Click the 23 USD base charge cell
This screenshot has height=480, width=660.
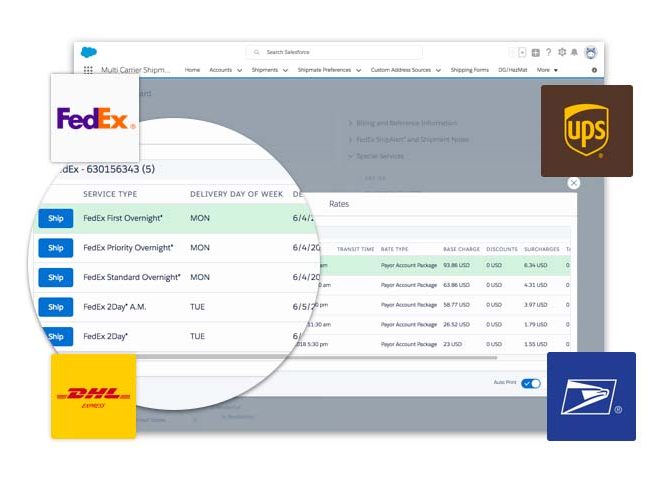[x=452, y=344]
